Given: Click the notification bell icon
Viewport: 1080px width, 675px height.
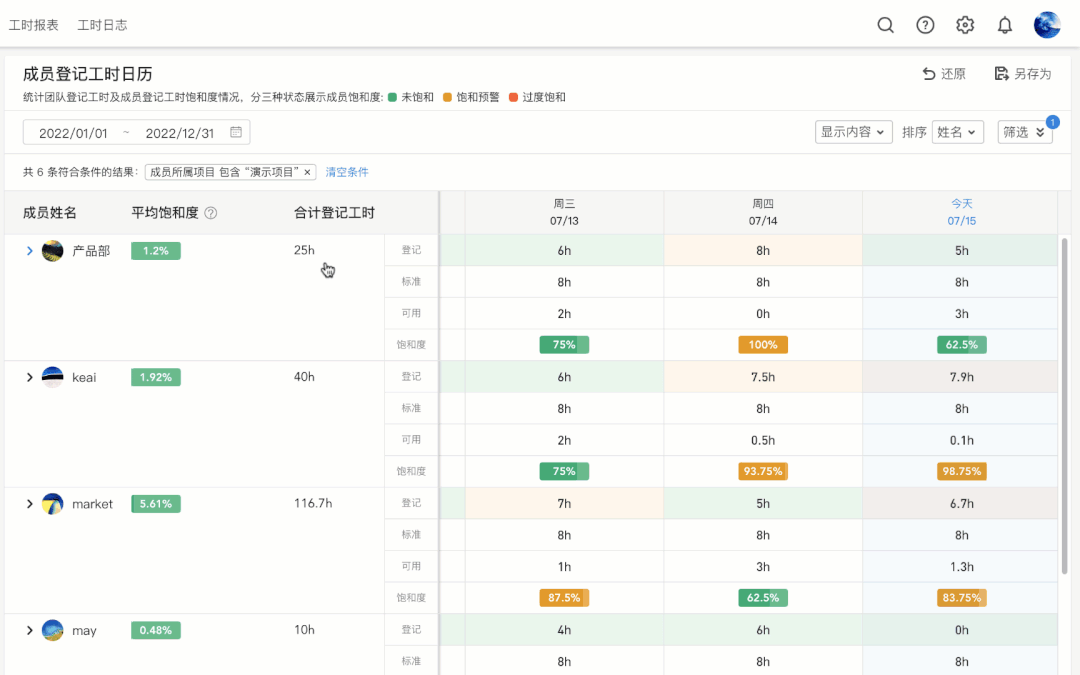Looking at the screenshot, I should (x=1004, y=25).
